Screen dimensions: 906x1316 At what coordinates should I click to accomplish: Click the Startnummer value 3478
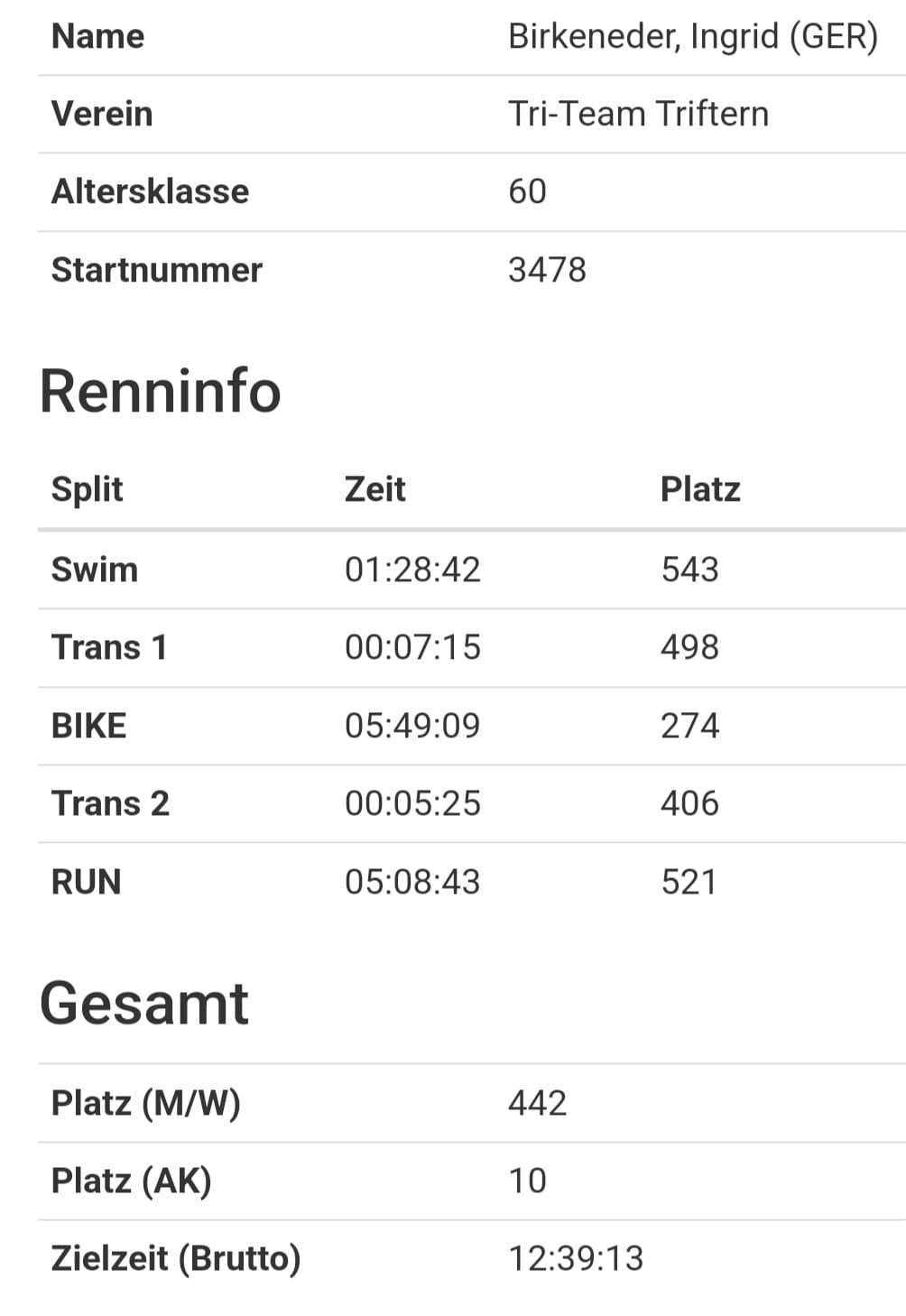(x=547, y=270)
